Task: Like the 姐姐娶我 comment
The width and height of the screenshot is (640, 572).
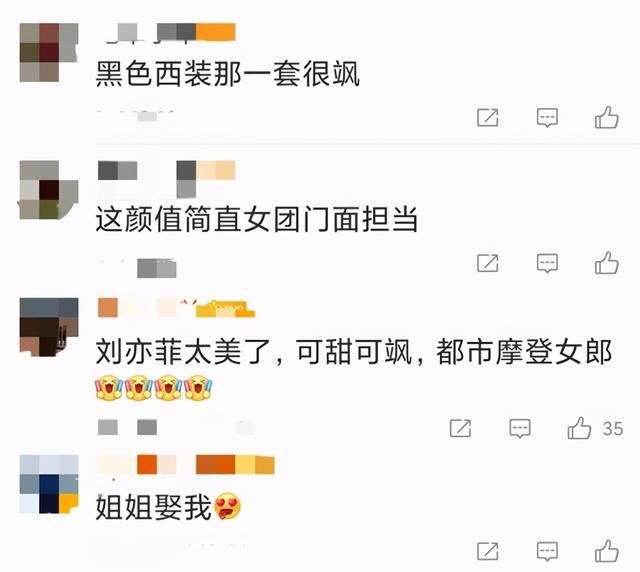Action: [x=607, y=551]
